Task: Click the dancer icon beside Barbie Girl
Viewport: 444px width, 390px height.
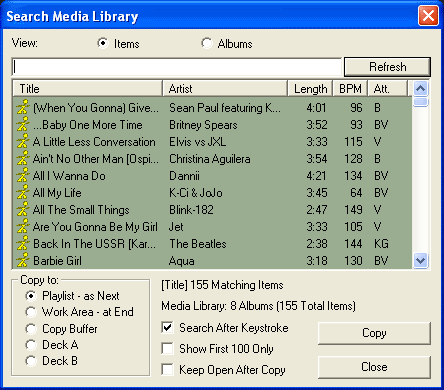Action: (x=23, y=260)
